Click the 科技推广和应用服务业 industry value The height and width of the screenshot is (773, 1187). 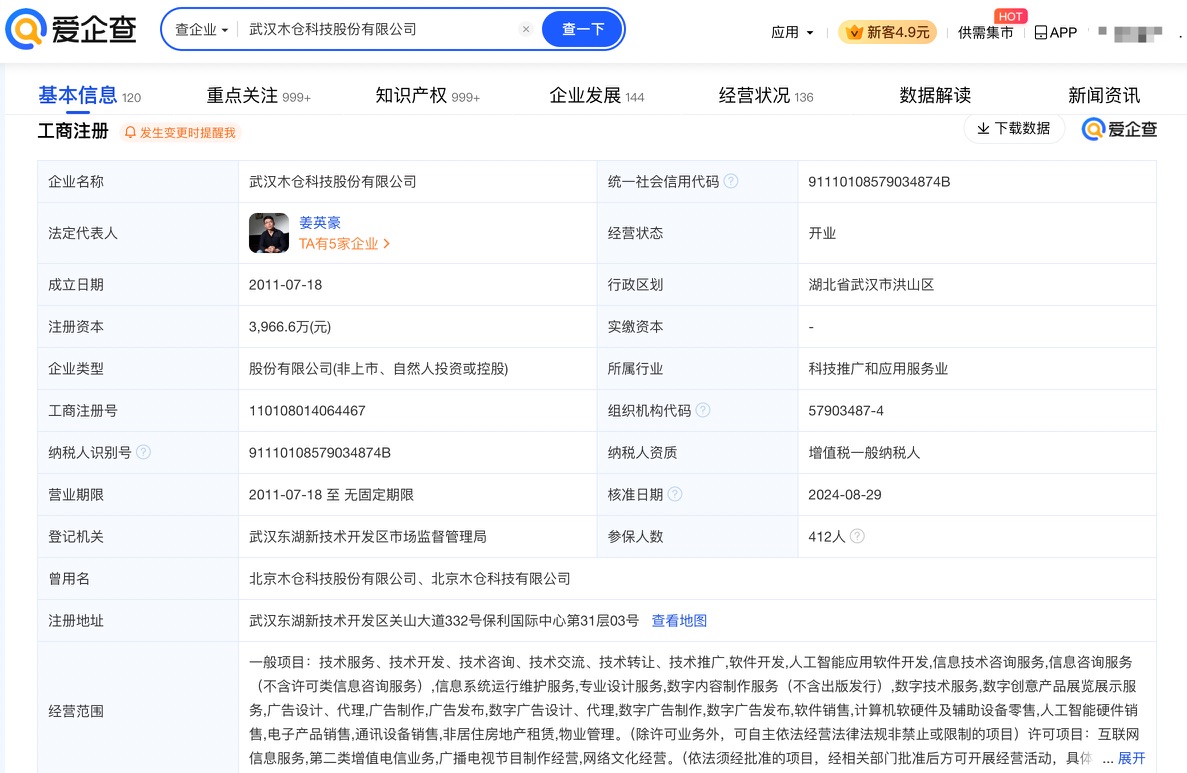877,369
